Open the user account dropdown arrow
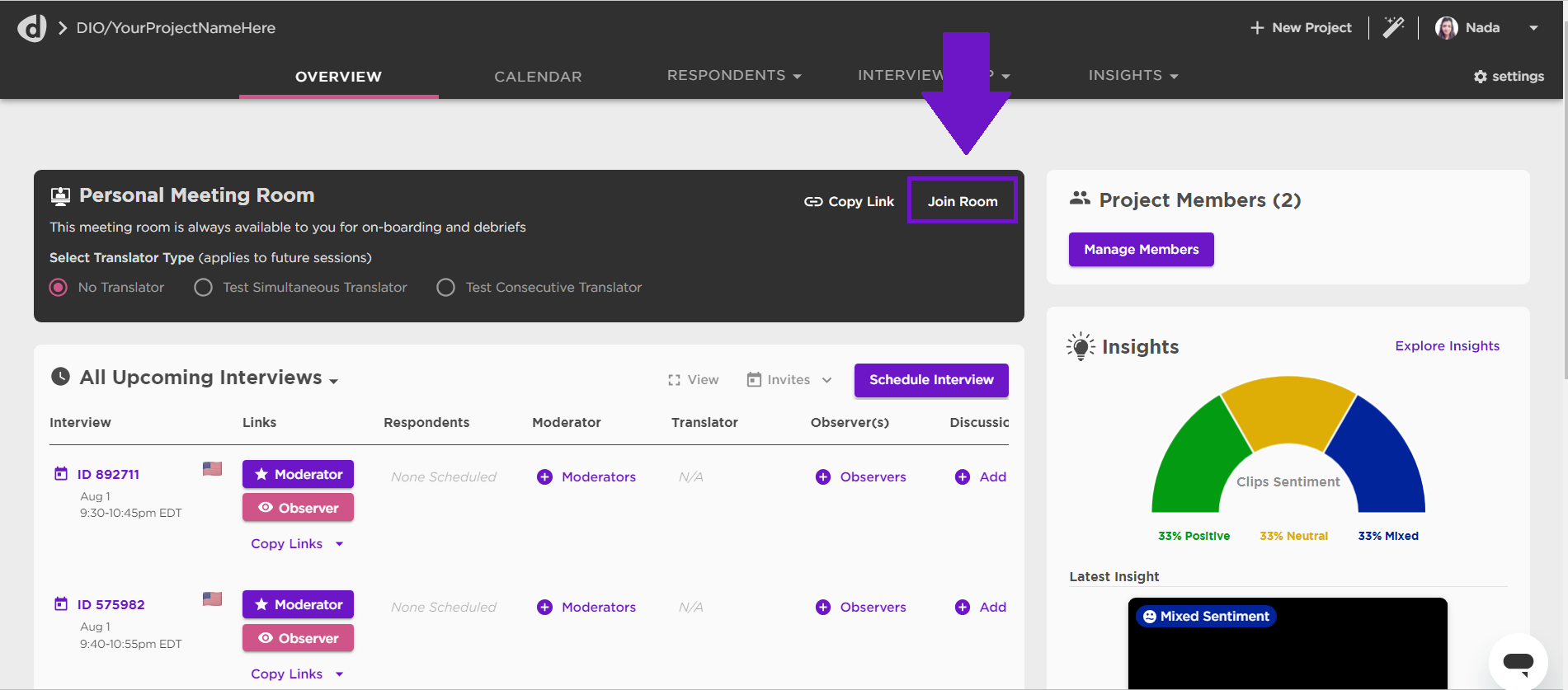The image size is (1568, 690). click(1533, 28)
